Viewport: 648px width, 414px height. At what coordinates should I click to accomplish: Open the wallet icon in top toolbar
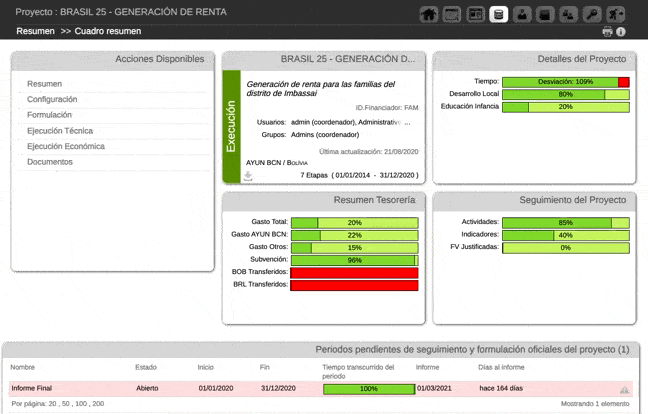(545, 14)
